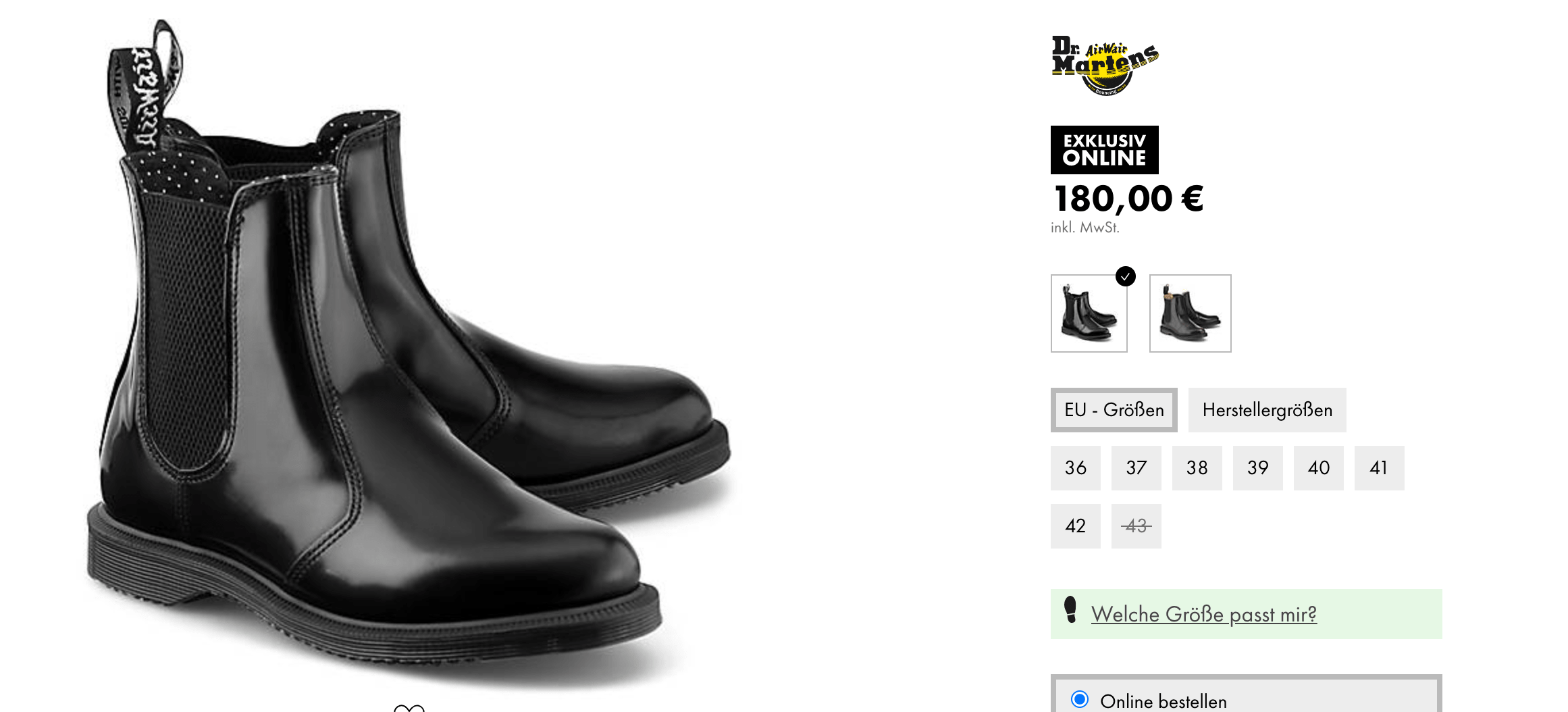Select shoe size 39
This screenshot has width=1568, height=712.
tap(1258, 468)
